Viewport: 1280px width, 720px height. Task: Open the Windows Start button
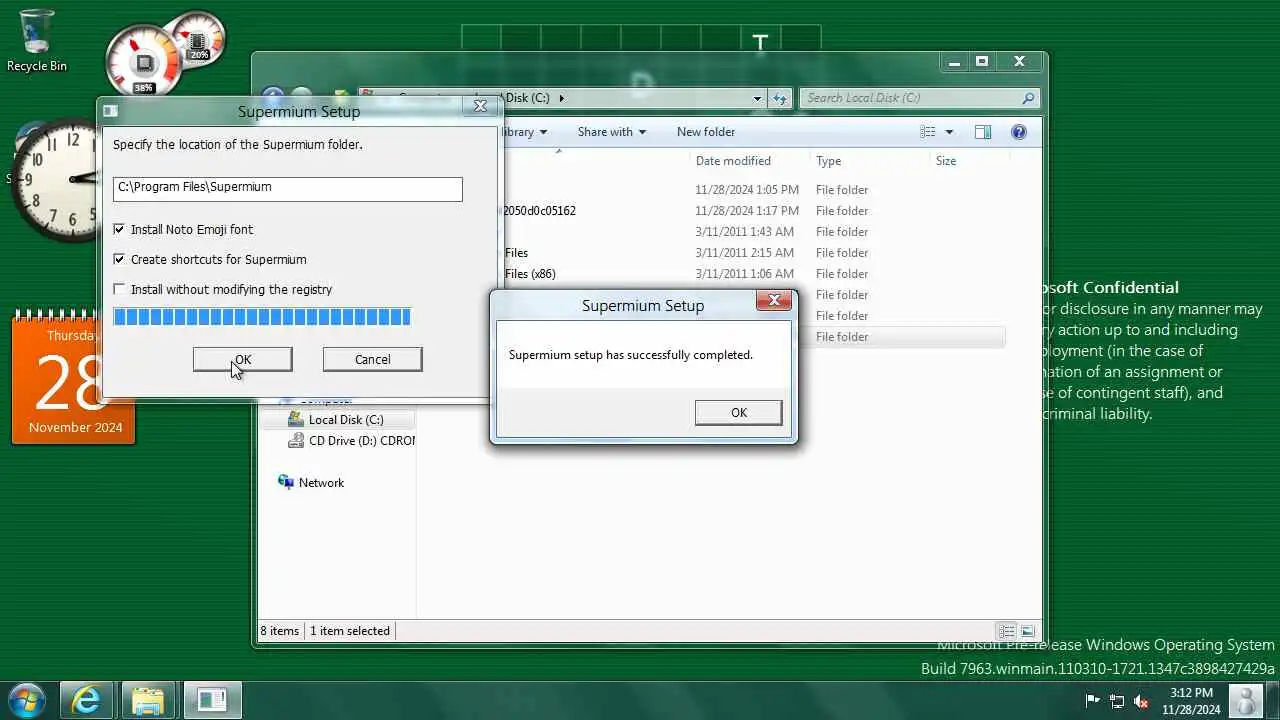26,699
